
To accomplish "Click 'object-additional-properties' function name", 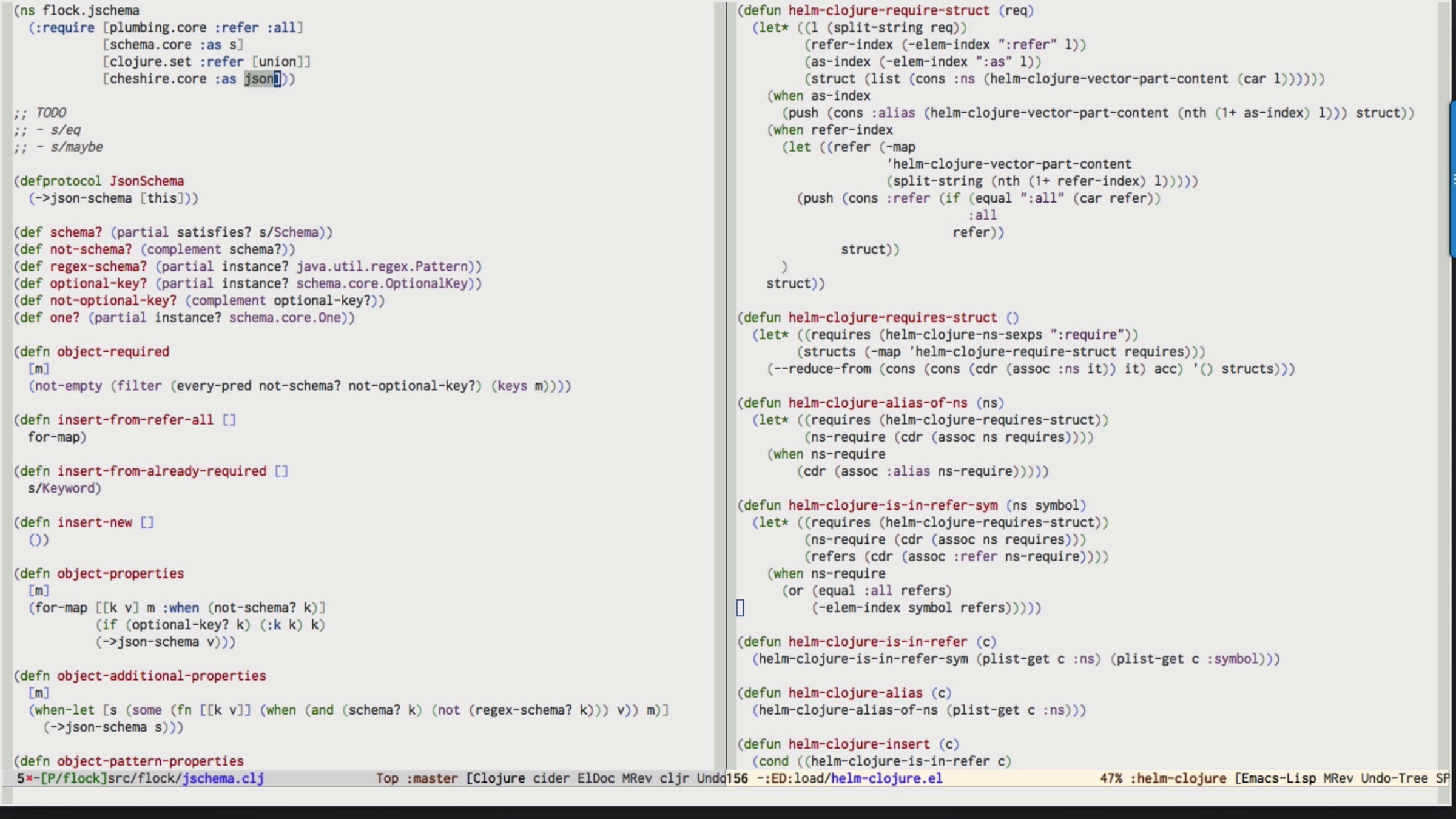I will pyautogui.click(x=162, y=676).
